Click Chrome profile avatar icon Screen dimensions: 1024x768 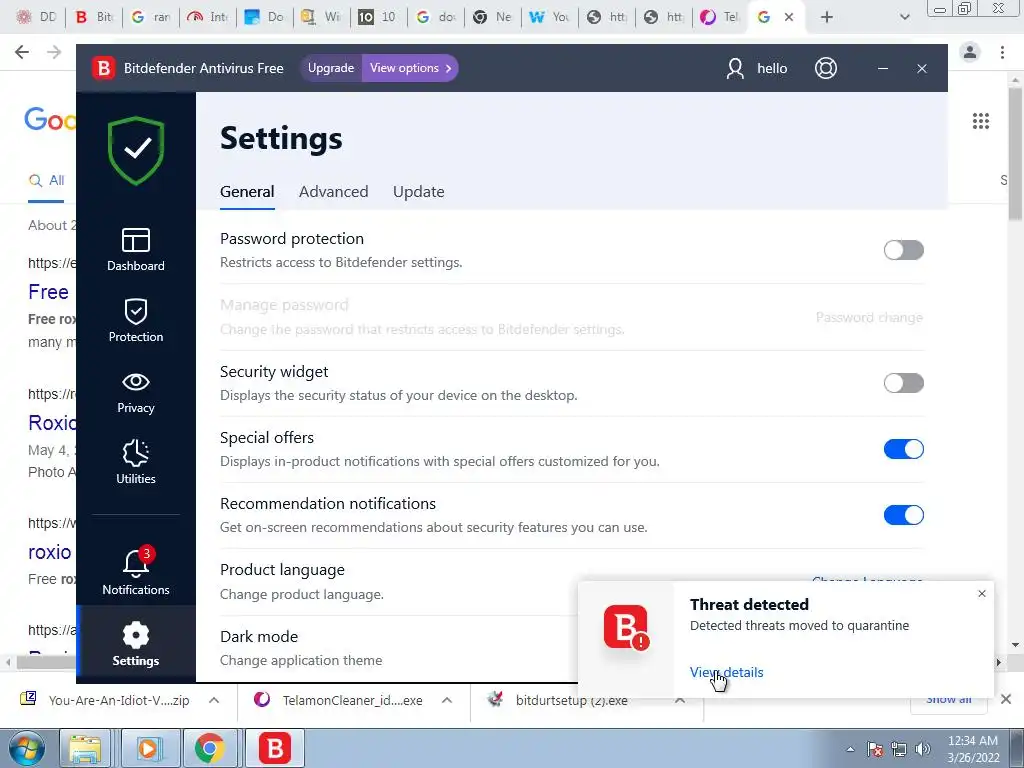pyautogui.click(x=970, y=52)
